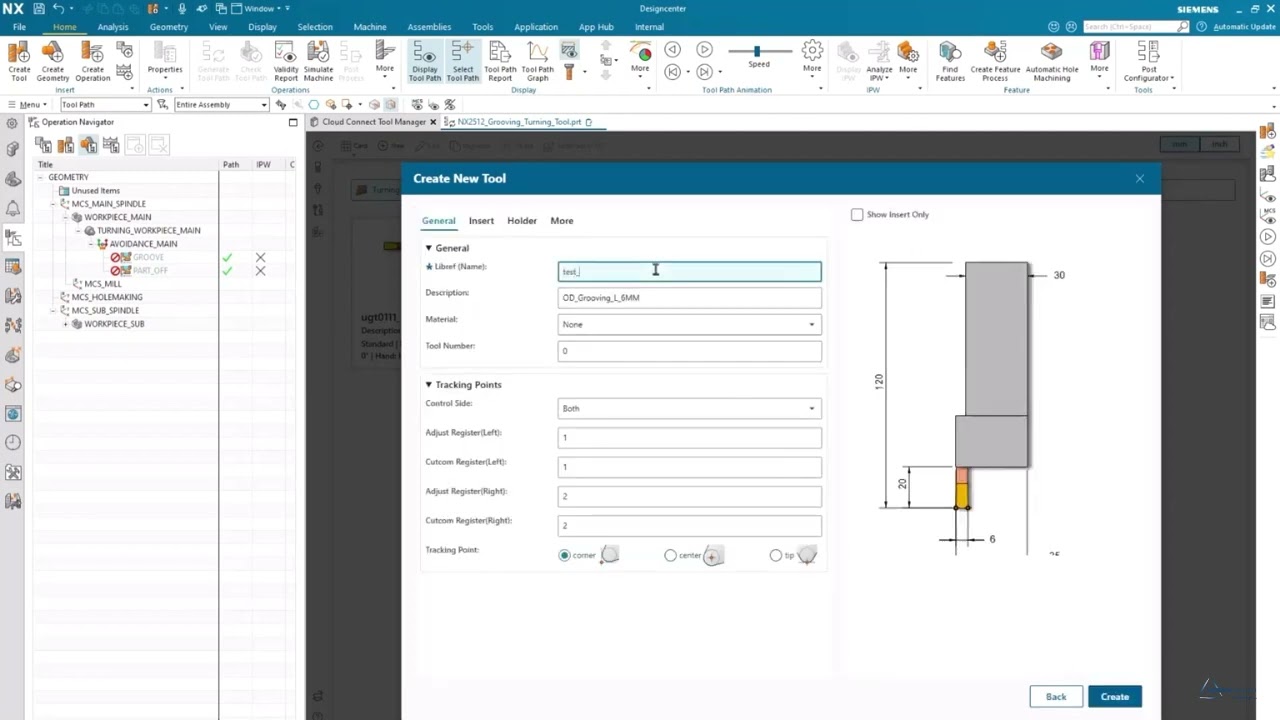
Task: Switch to NX2512_Grooving_Turning_Tool.prt tab
Action: [x=519, y=122]
